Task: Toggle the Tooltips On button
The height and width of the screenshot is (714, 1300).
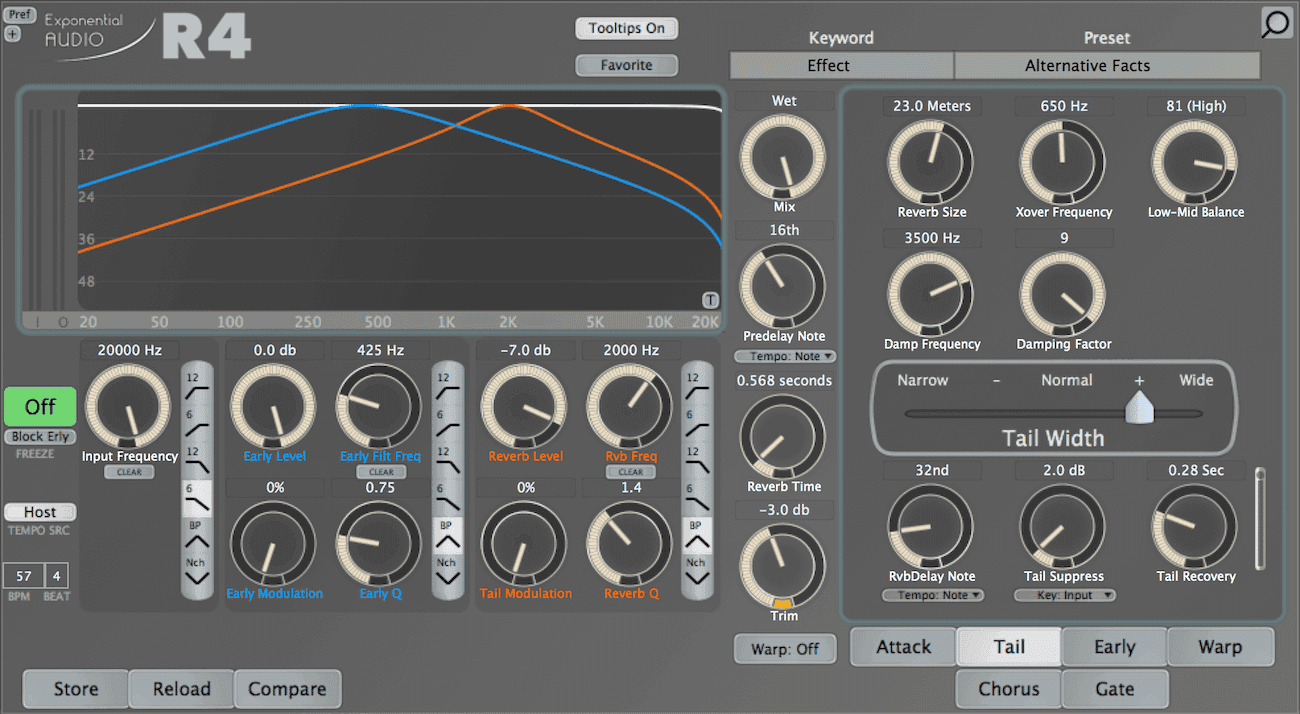Action: [x=627, y=28]
